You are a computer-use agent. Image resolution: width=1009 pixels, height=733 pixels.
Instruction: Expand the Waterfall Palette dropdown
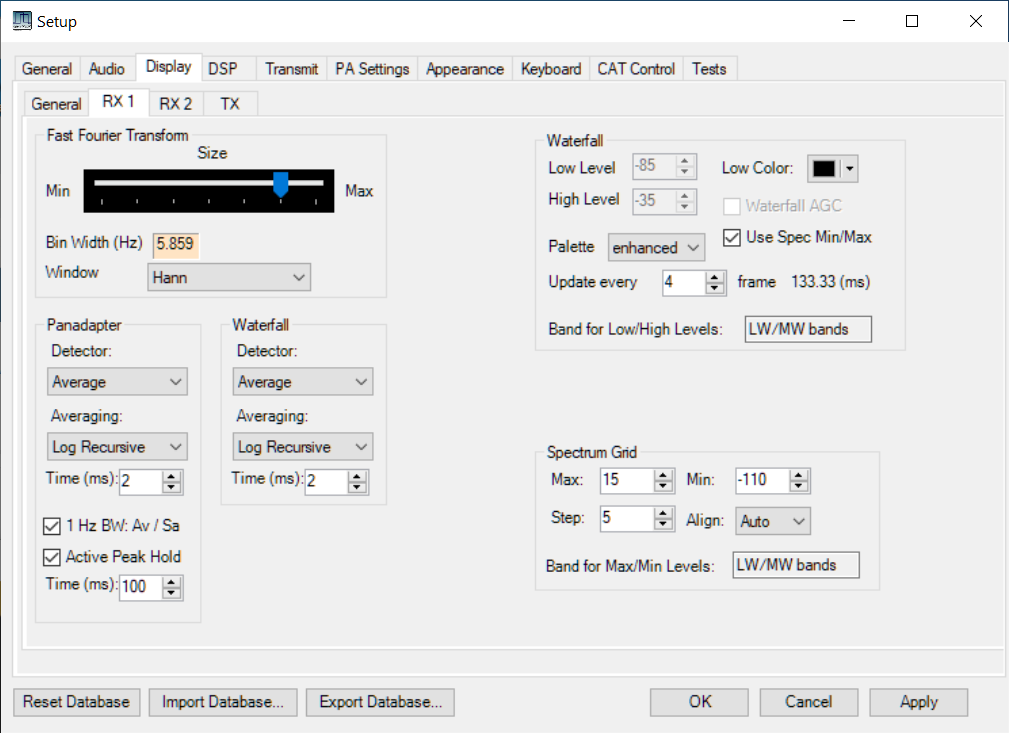pos(656,248)
